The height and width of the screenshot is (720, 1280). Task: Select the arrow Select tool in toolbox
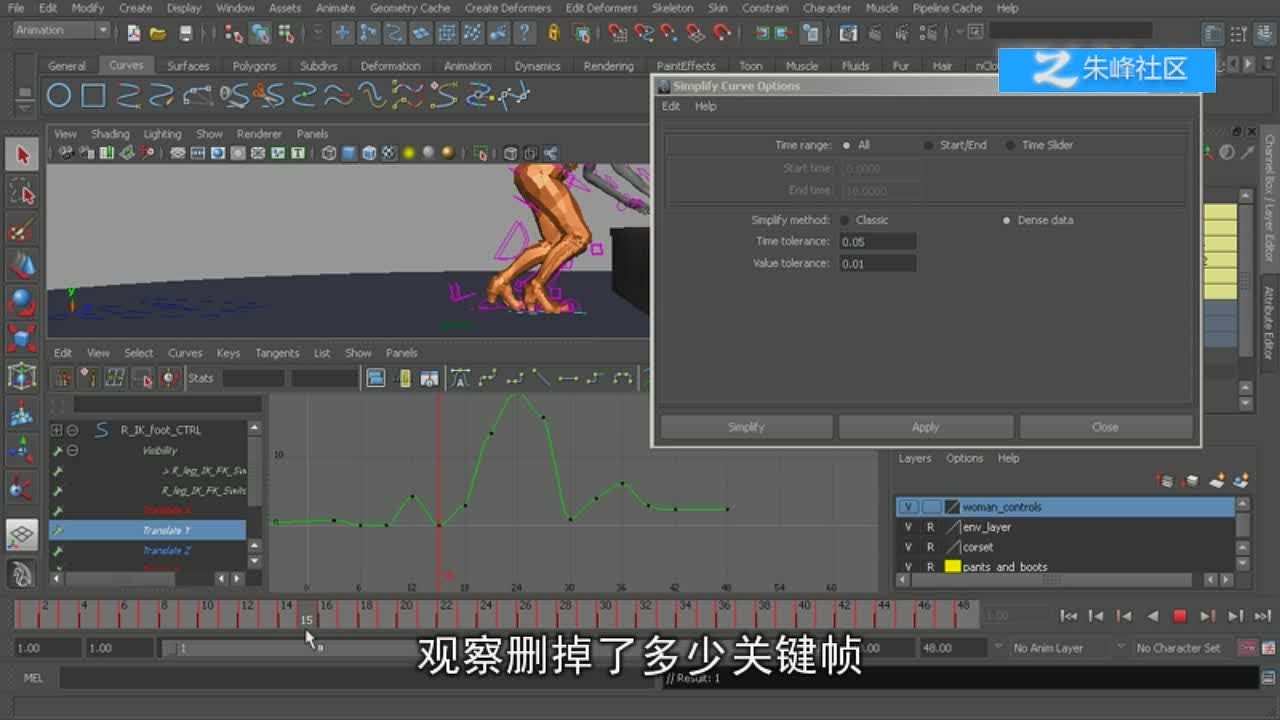click(22, 154)
